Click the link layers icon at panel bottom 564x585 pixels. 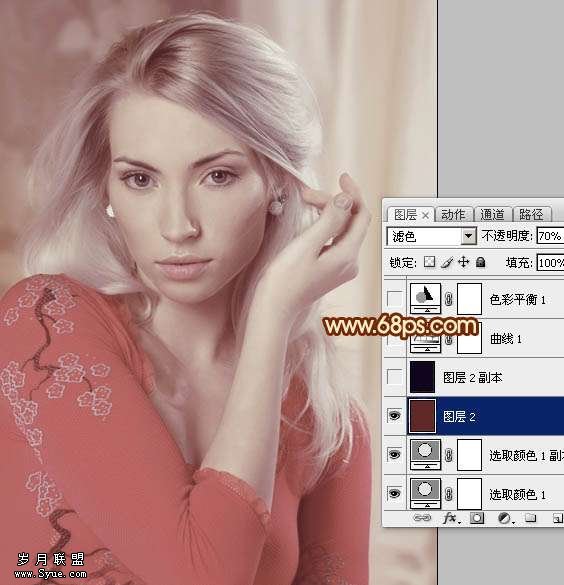422,518
